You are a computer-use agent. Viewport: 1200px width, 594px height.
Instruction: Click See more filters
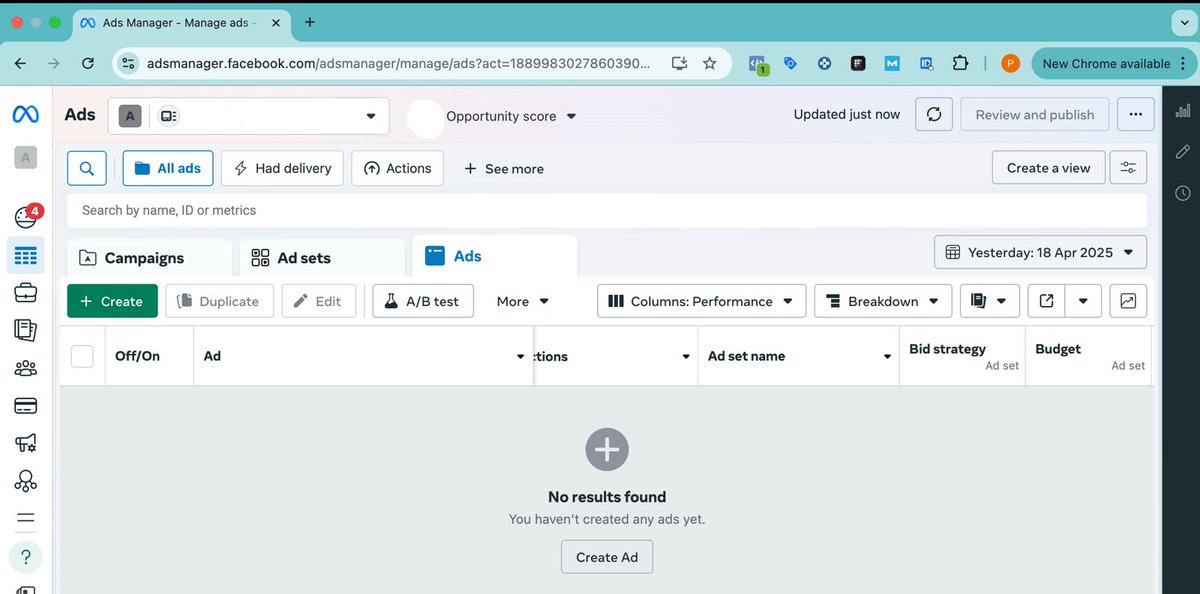pyautogui.click(x=504, y=169)
